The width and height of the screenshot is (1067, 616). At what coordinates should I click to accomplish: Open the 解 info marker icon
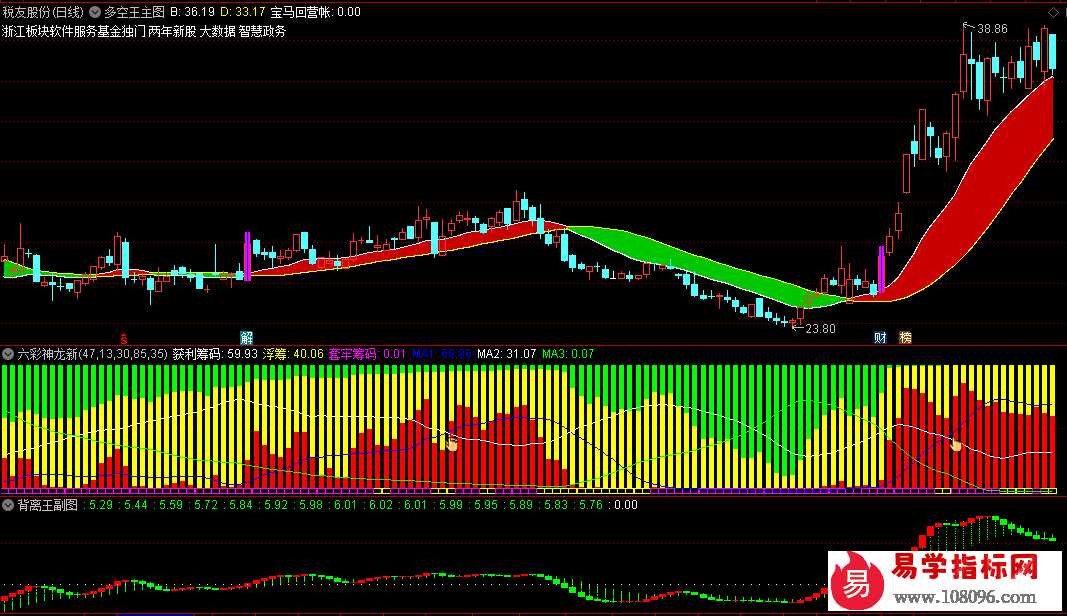tap(246, 337)
